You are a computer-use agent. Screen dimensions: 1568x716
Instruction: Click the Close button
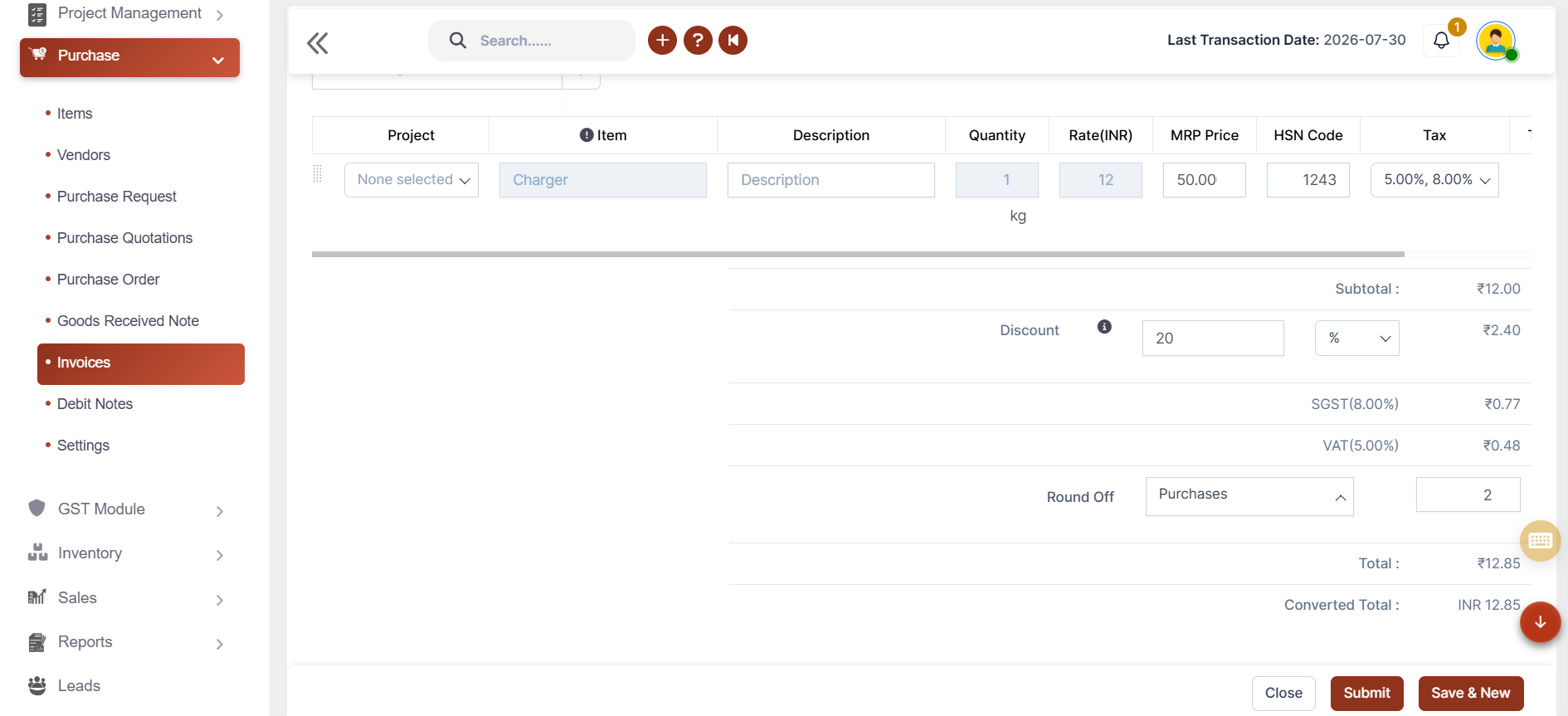1283,694
